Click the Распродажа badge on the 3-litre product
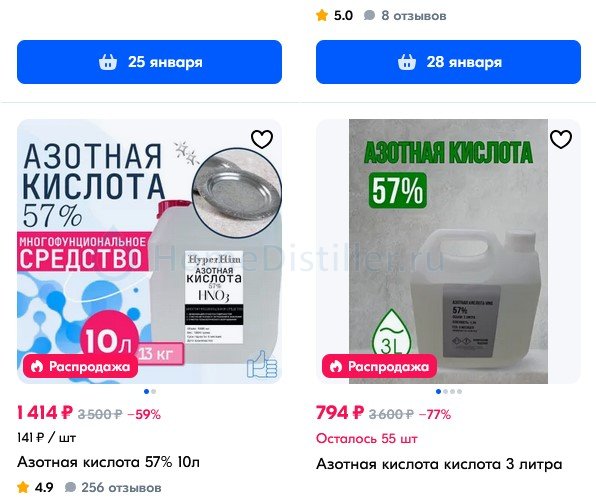This screenshot has width=596, height=503. point(379,367)
